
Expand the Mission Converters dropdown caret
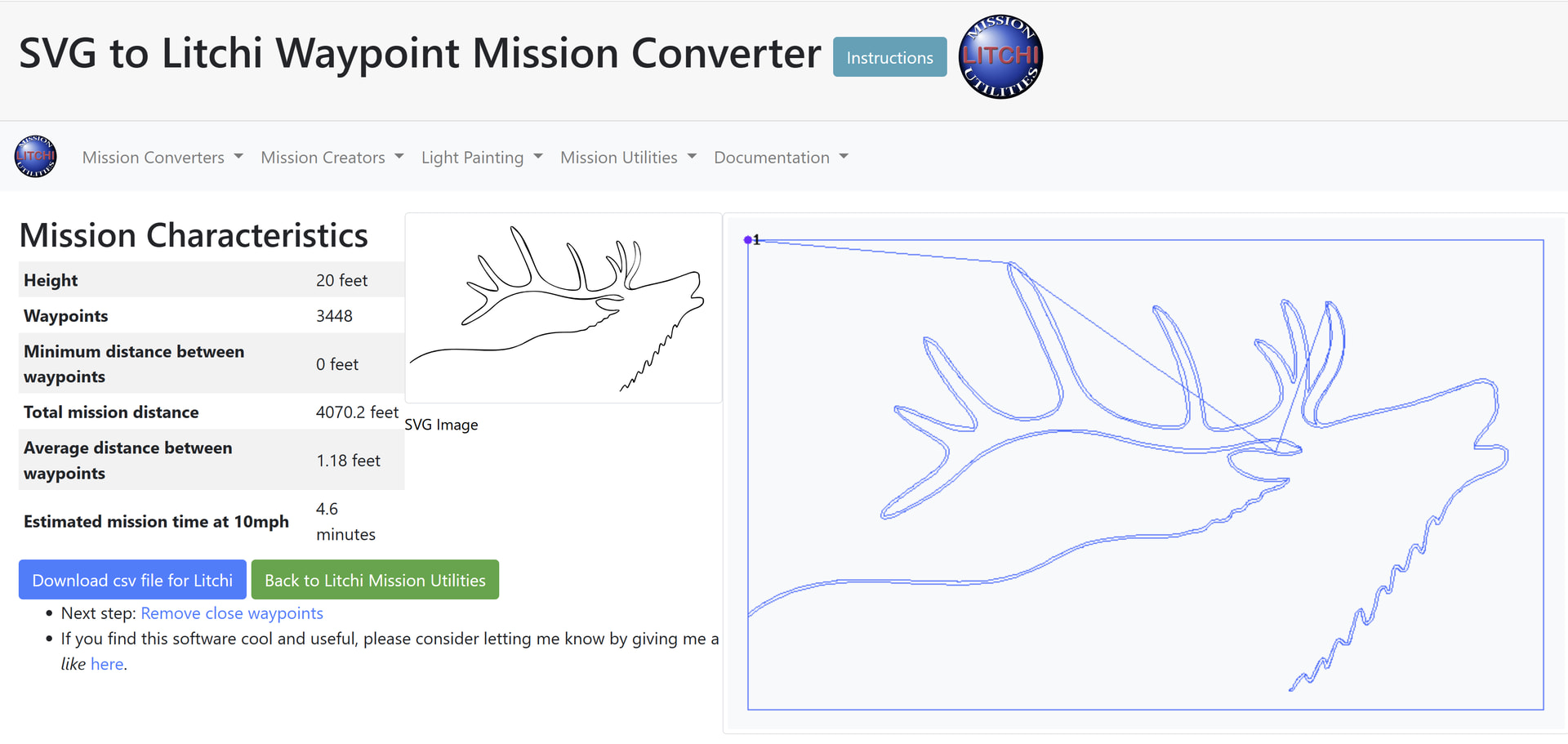pyautogui.click(x=238, y=156)
